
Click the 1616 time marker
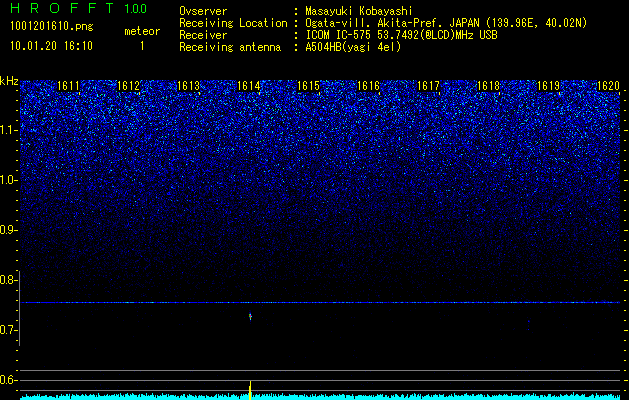coord(368,86)
